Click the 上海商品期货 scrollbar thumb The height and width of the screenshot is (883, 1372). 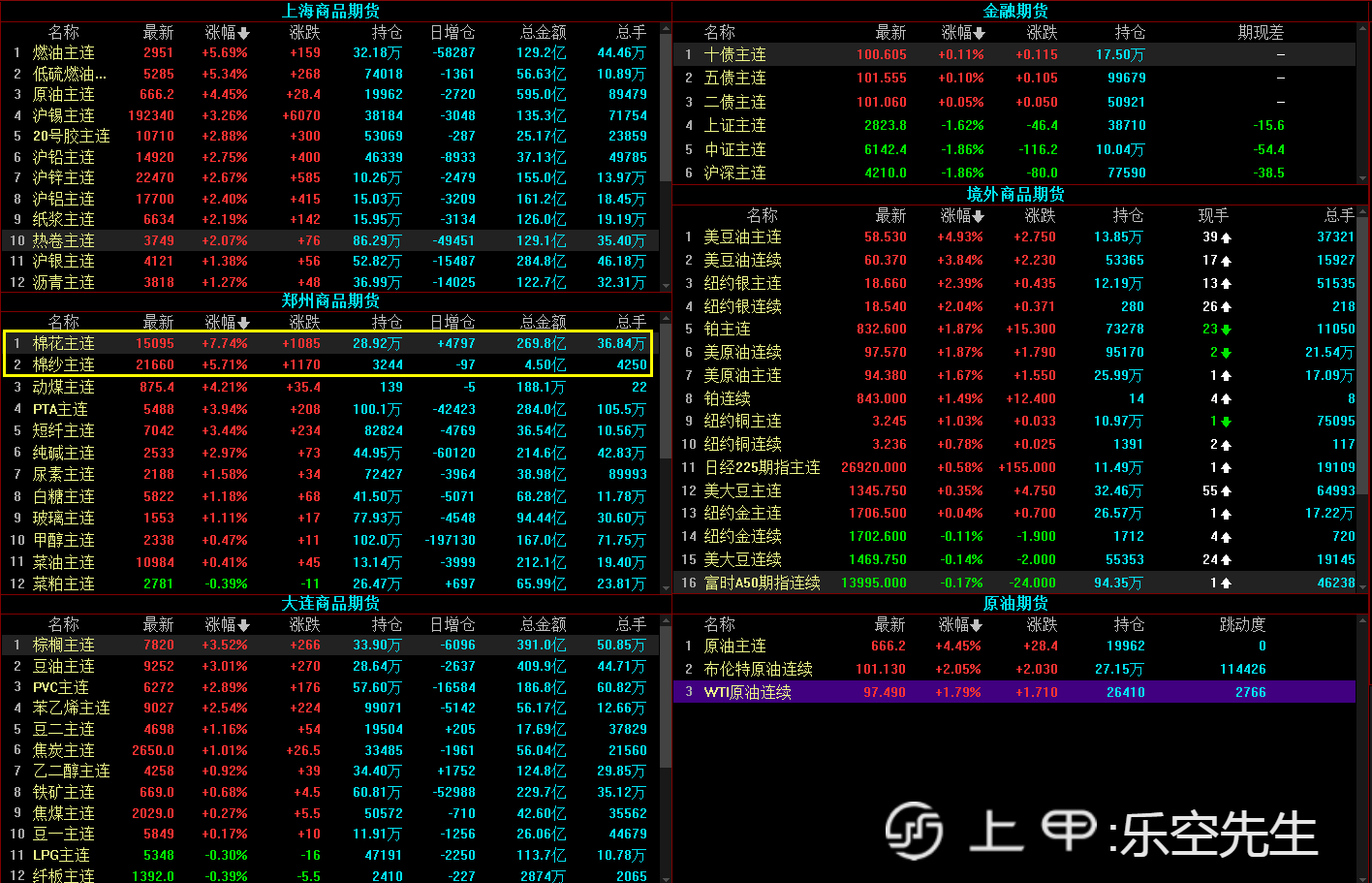(666, 110)
